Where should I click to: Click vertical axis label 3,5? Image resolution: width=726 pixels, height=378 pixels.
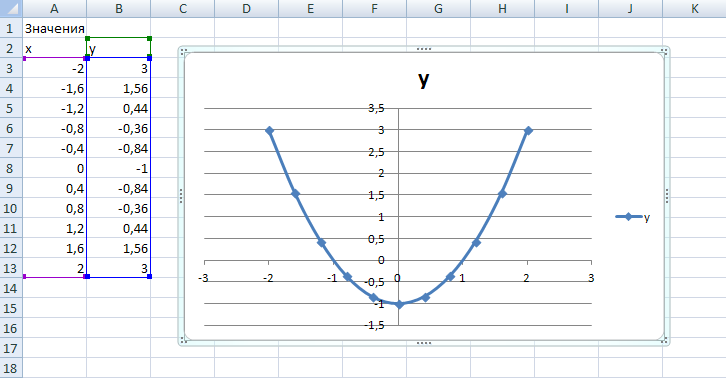[376, 108]
